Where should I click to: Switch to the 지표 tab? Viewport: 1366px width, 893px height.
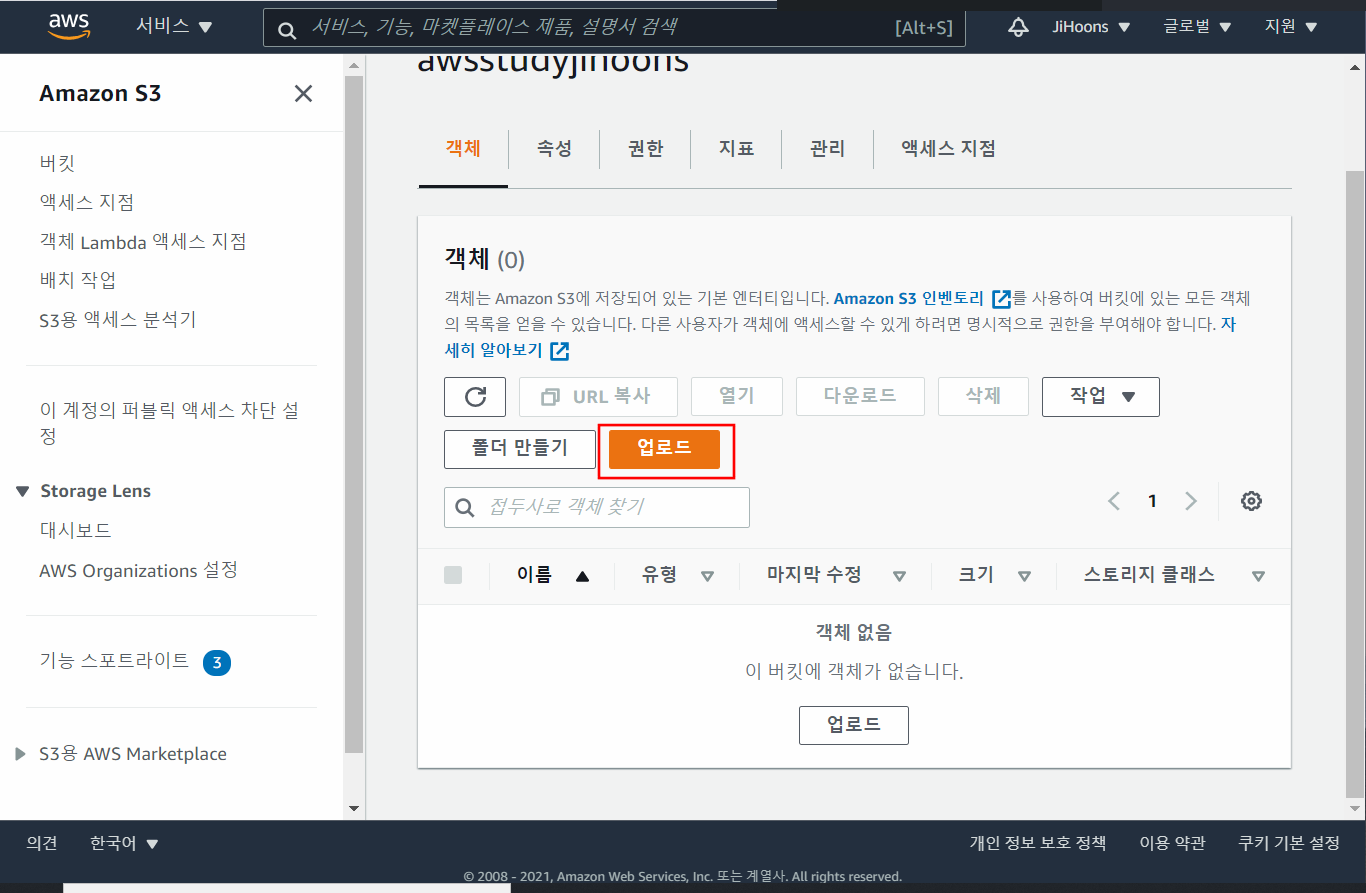(736, 149)
